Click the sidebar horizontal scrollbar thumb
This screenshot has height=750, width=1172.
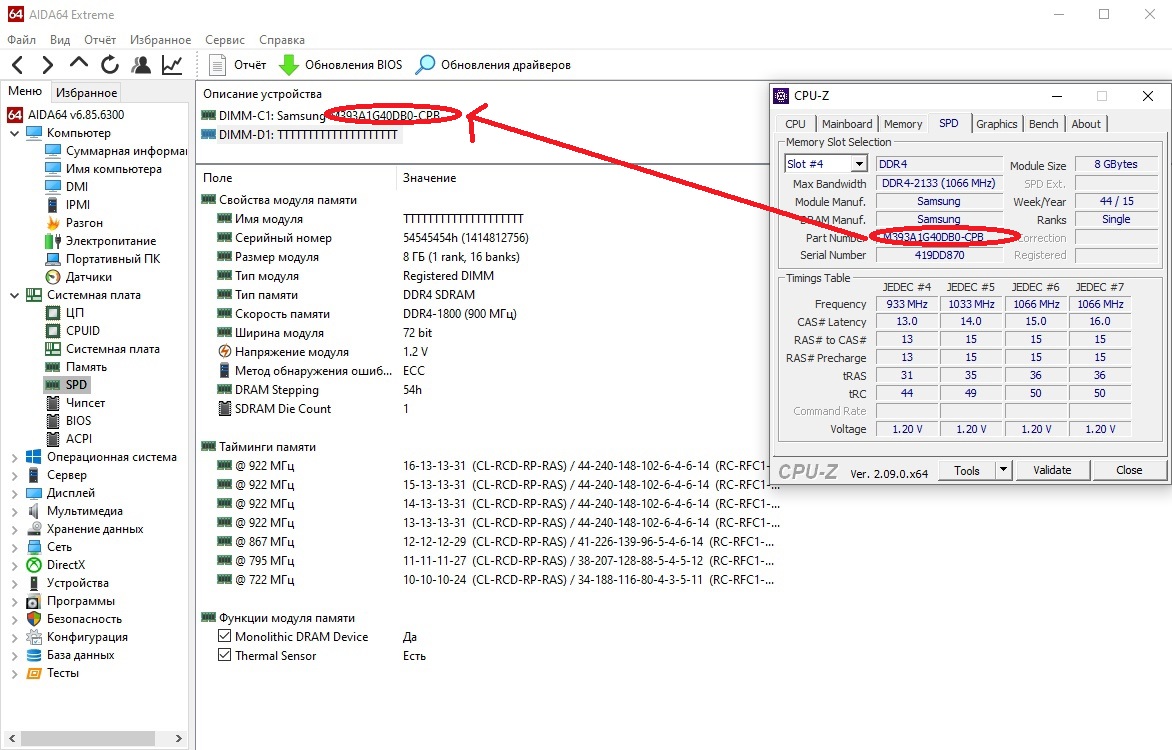coord(88,738)
